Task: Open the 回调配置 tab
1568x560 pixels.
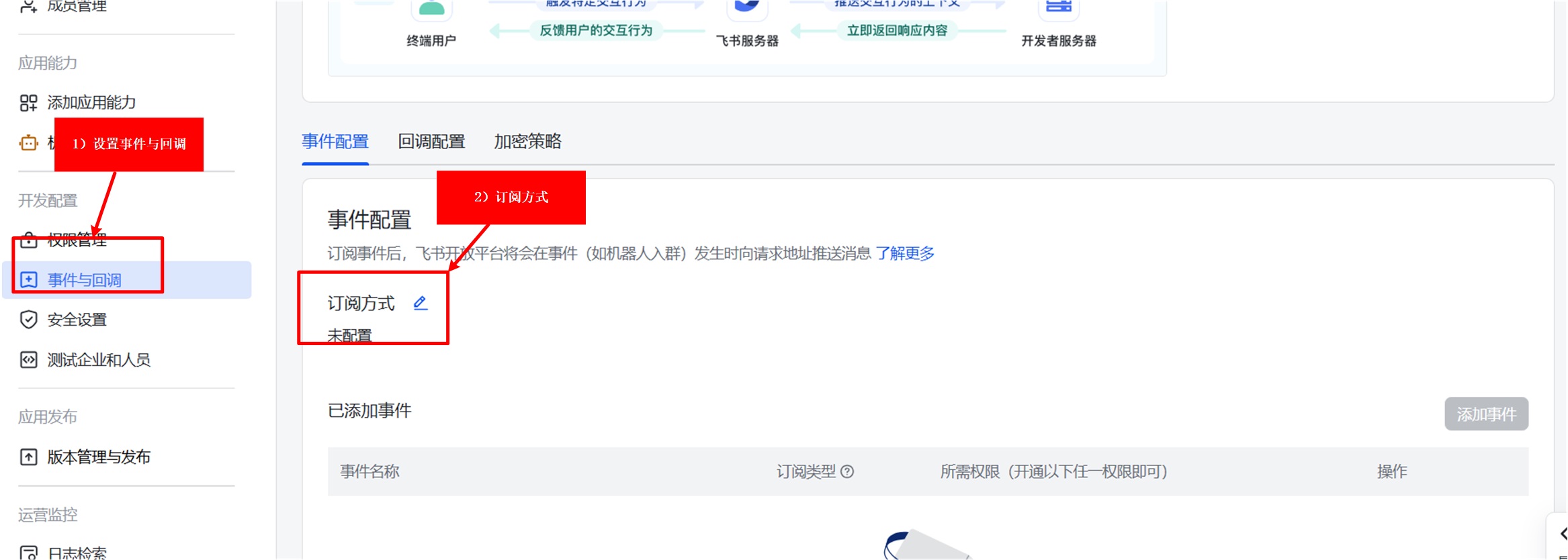Action: click(x=431, y=142)
